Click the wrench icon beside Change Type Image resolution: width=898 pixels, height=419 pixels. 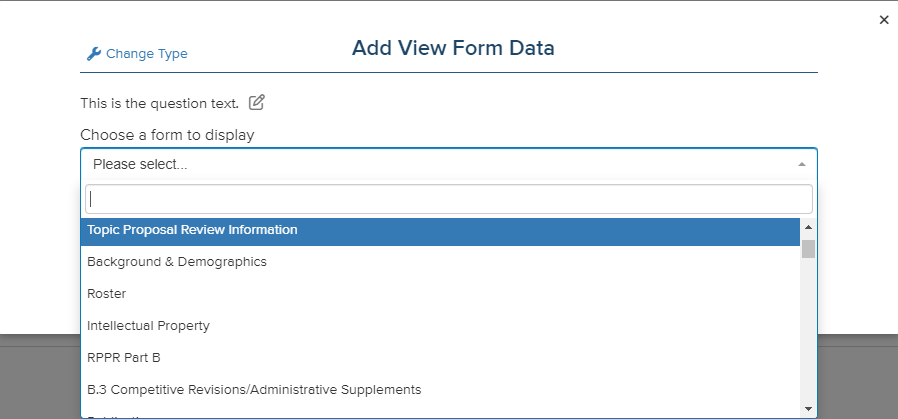(93, 54)
